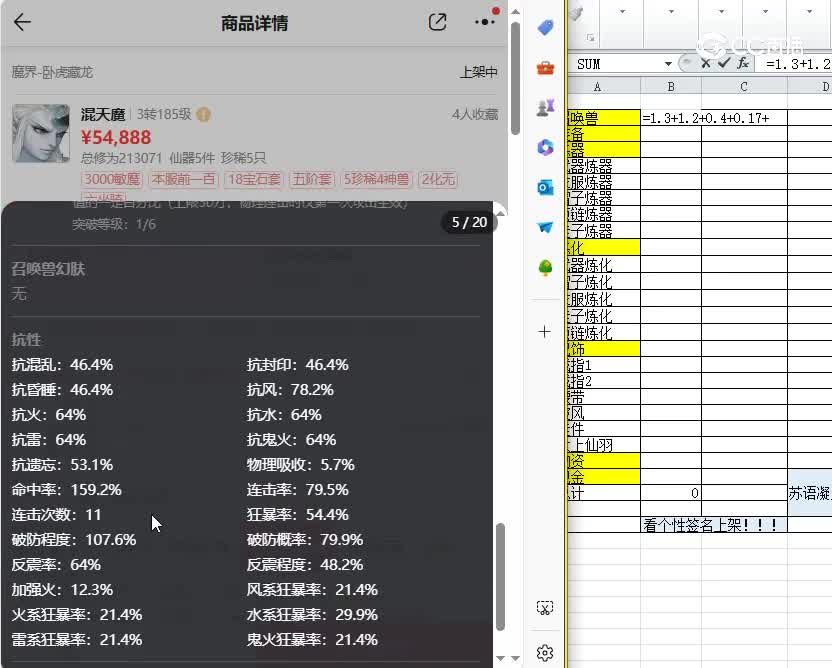This screenshot has height=668, width=832.
Task: Go back using the top-left arrow
Action: pos(22,22)
